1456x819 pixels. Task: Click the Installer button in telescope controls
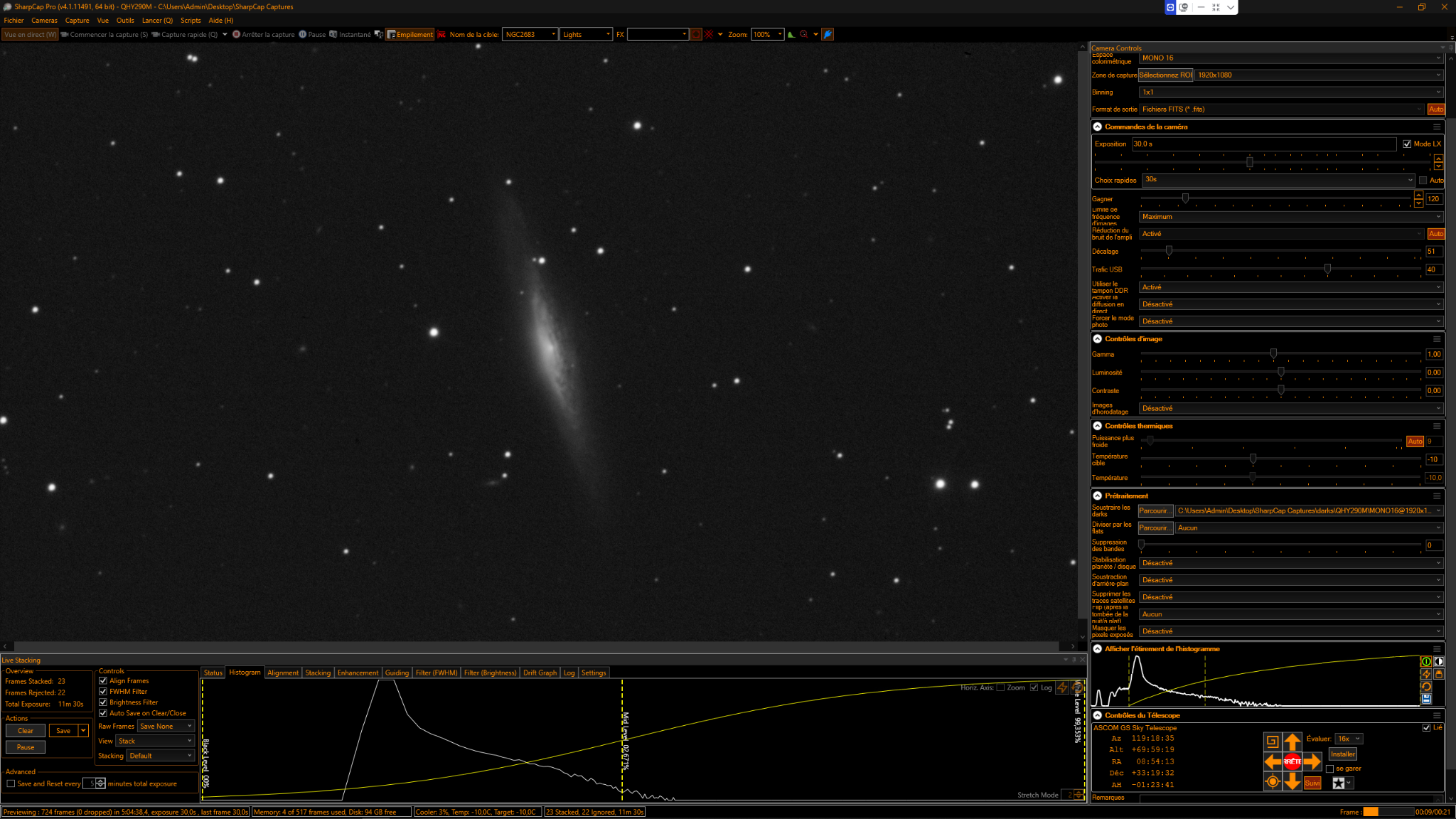[x=1343, y=754]
